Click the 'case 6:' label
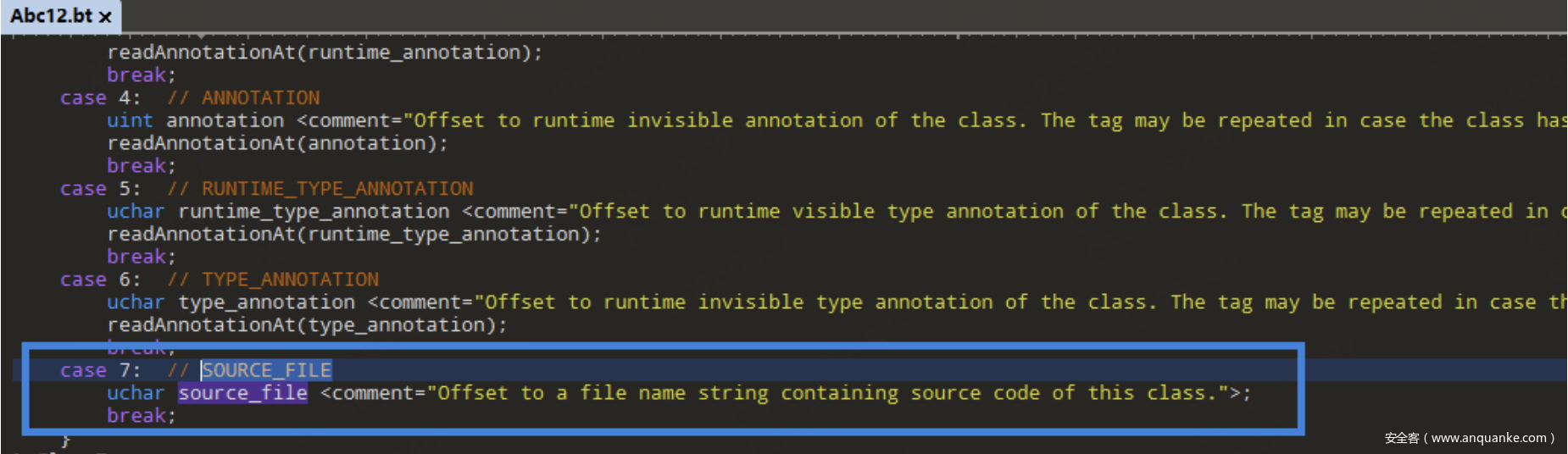 100,280
